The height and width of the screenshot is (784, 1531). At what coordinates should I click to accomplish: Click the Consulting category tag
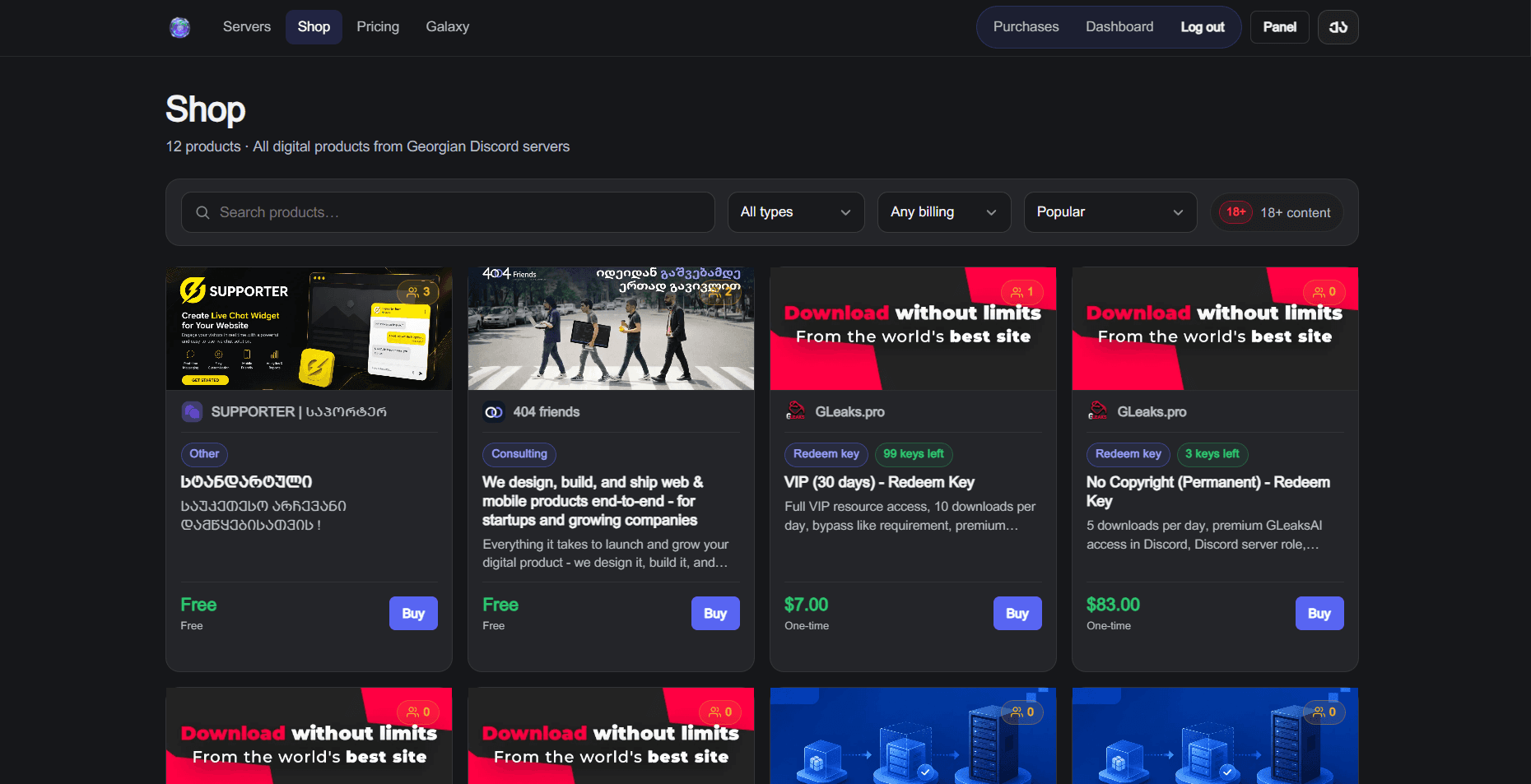coord(519,454)
